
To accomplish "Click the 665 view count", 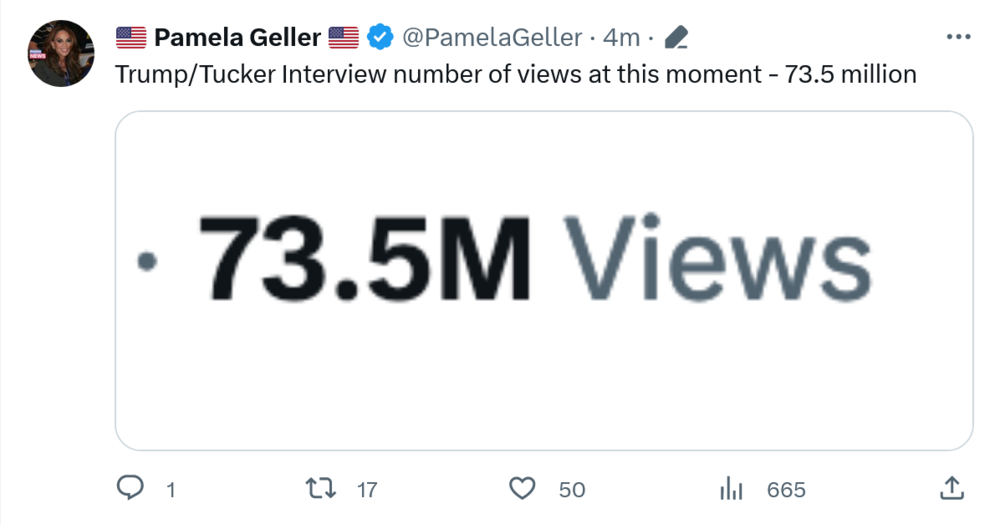I will point(786,490).
